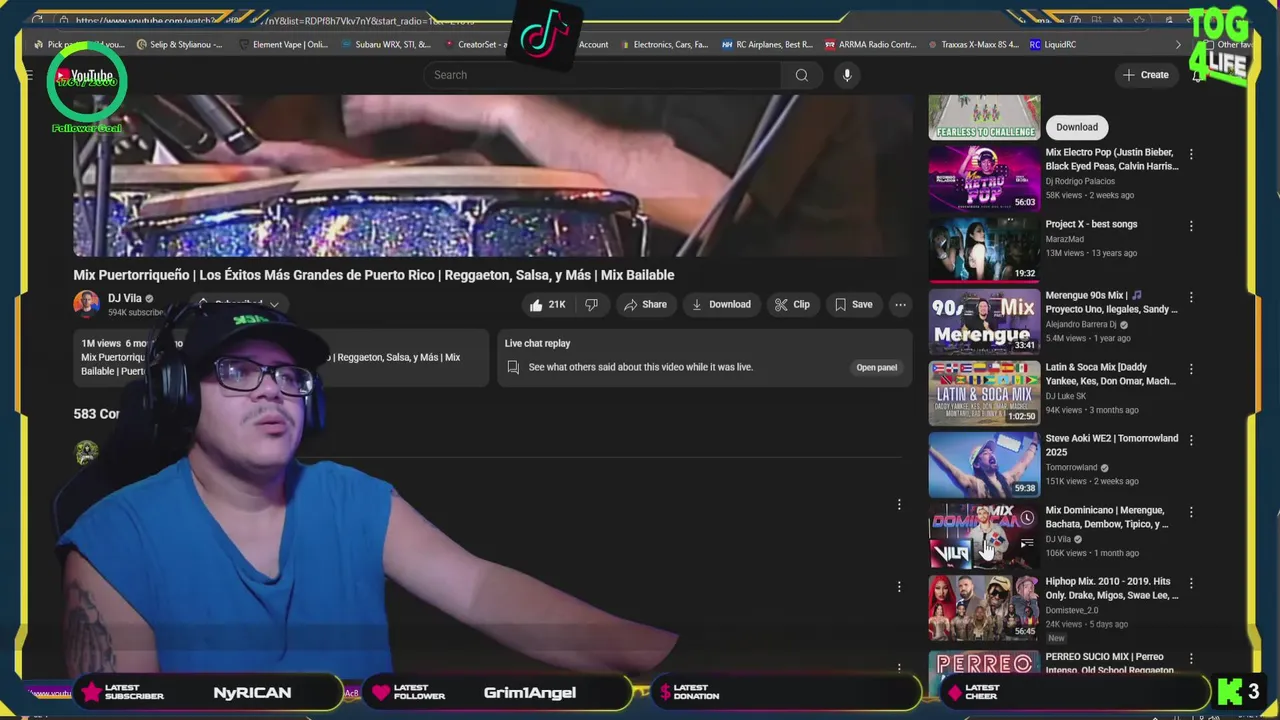Add Mix Dominicano to Watch Later clock icon

click(x=1027, y=518)
